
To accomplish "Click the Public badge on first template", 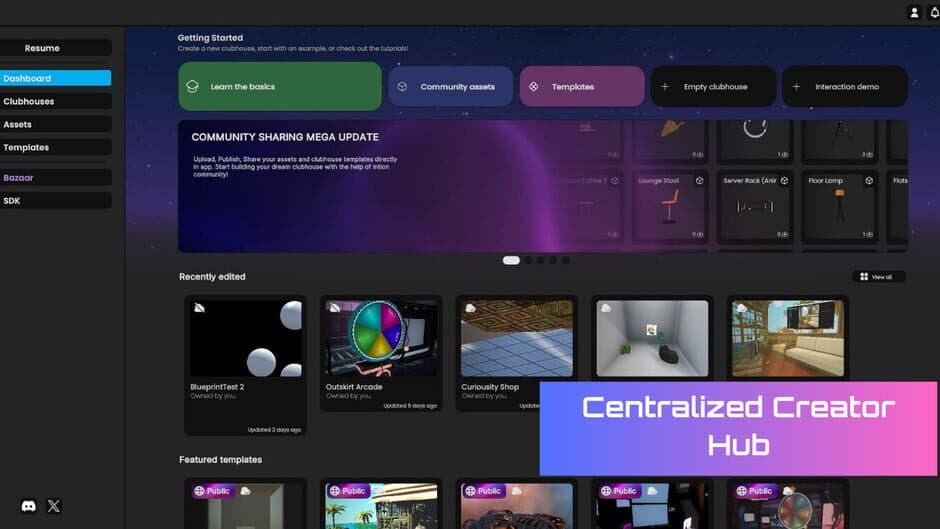I will (x=211, y=491).
